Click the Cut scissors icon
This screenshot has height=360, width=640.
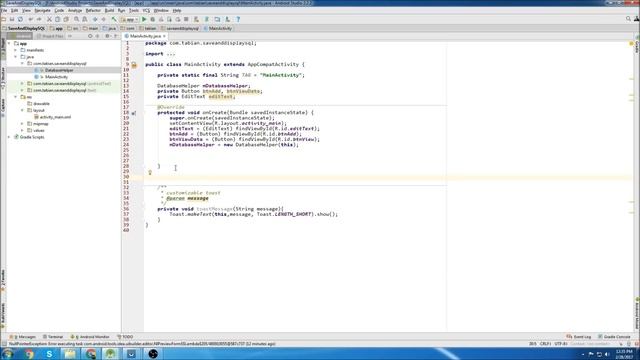[x=49, y=19]
